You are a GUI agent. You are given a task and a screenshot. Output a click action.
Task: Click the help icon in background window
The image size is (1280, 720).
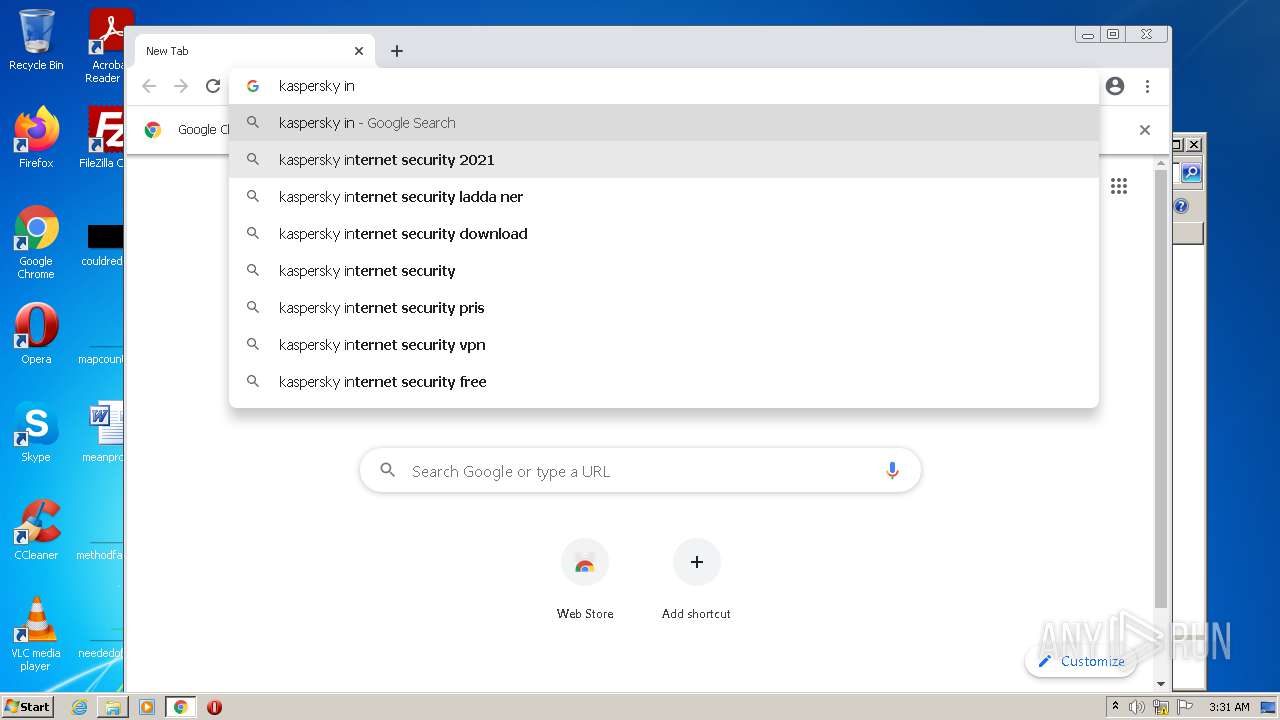pyautogui.click(x=1181, y=206)
